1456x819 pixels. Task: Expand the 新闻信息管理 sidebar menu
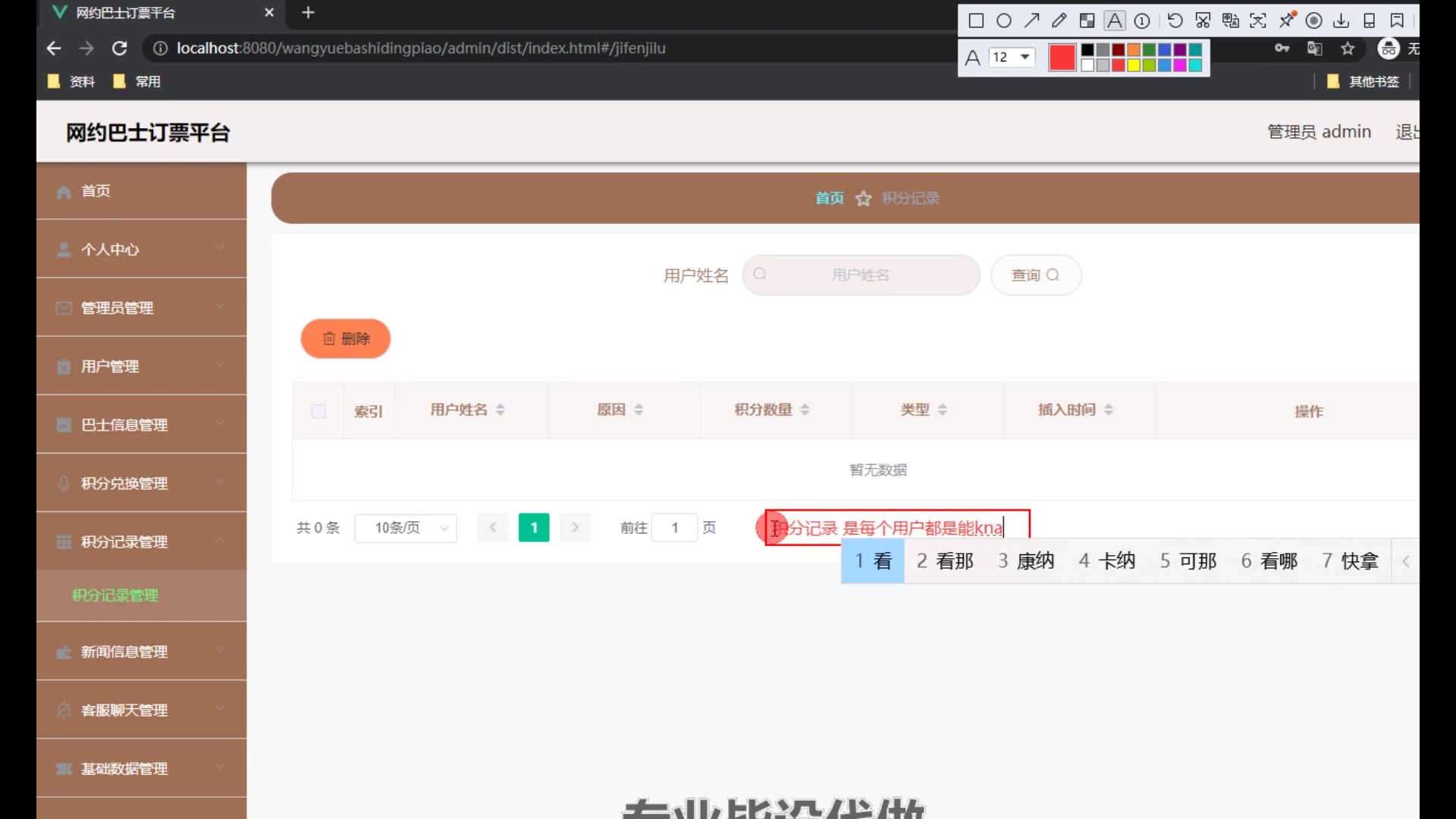click(141, 651)
